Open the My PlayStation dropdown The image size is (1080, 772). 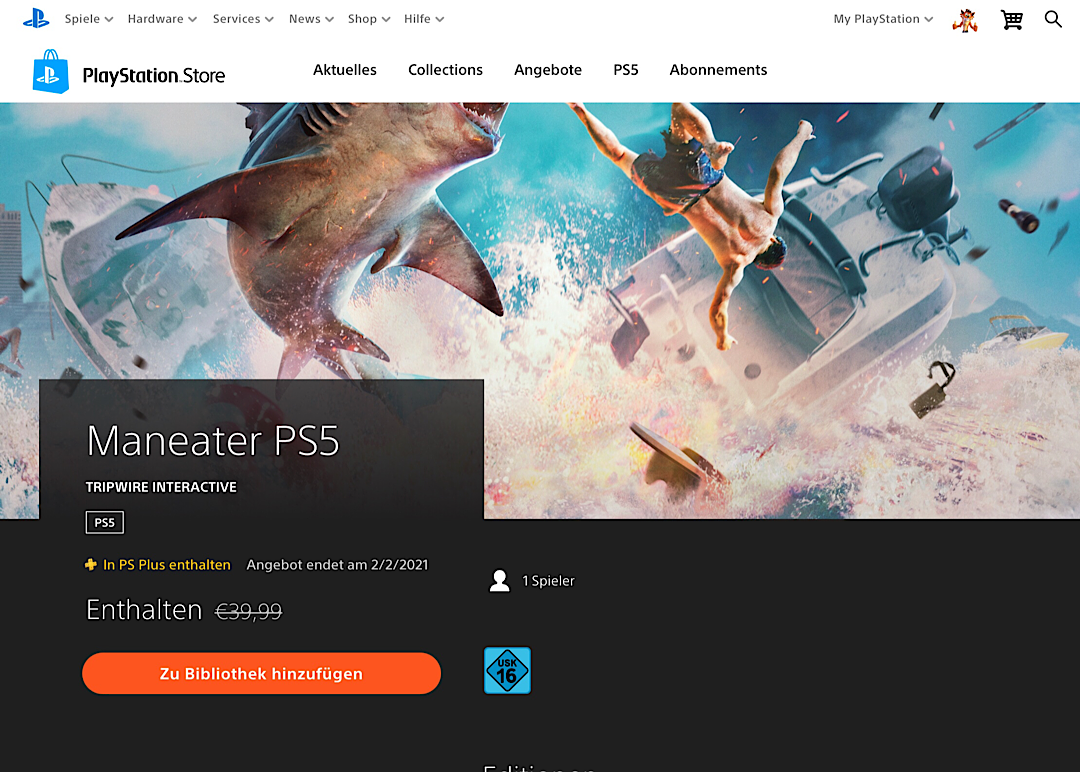point(883,19)
